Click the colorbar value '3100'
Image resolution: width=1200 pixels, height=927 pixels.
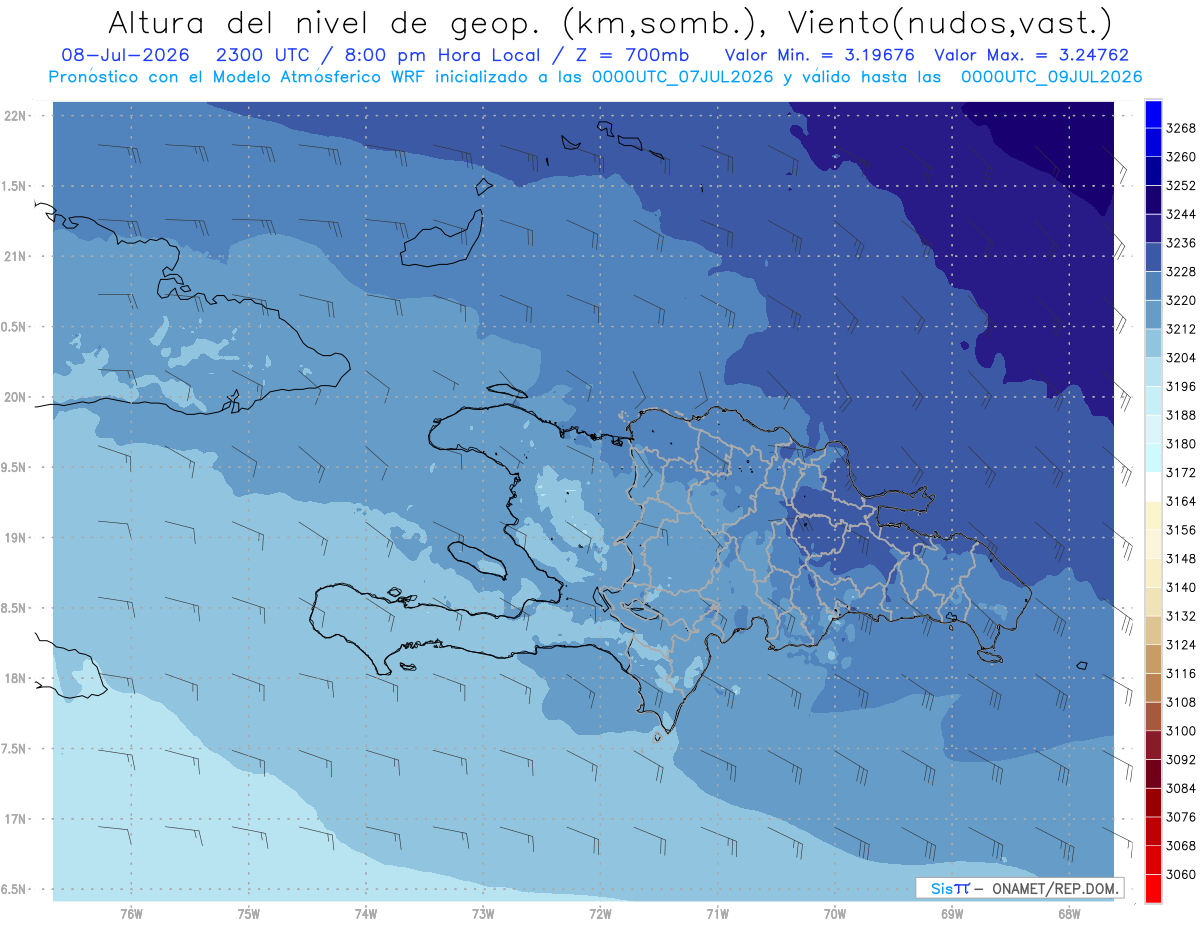click(x=1181, y=731)
